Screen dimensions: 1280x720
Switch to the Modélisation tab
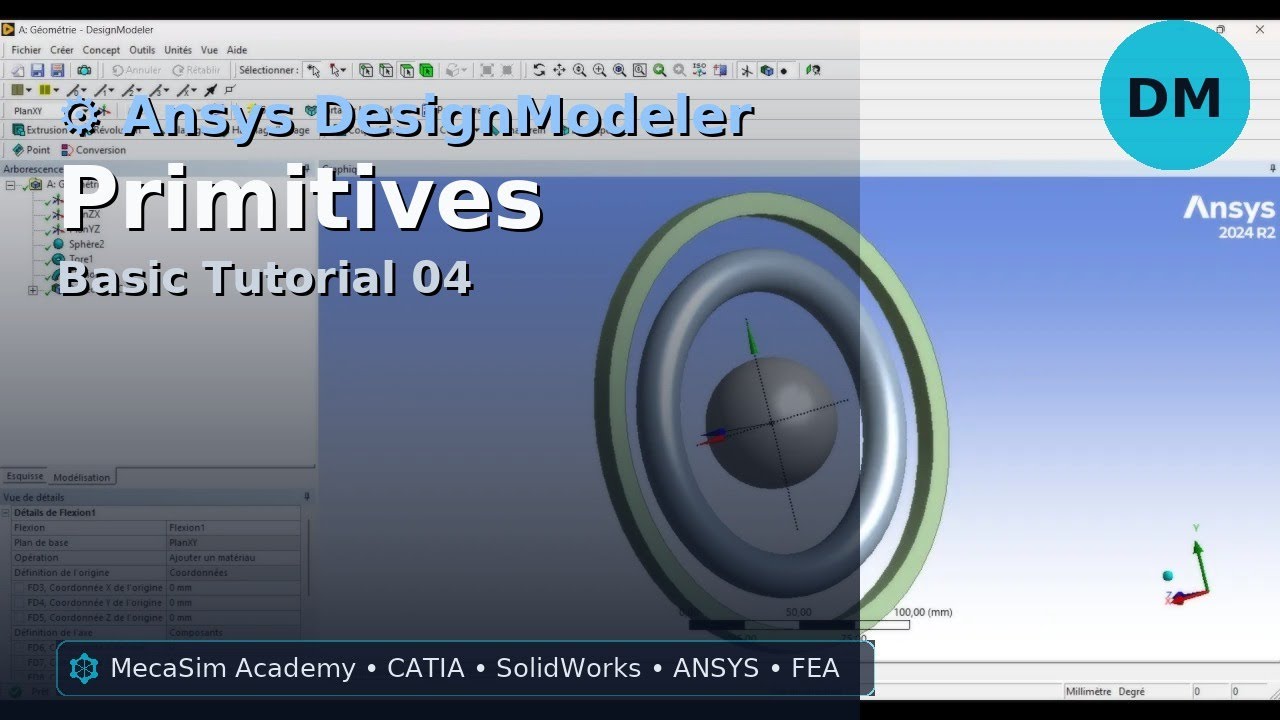[x=82, y=477]
